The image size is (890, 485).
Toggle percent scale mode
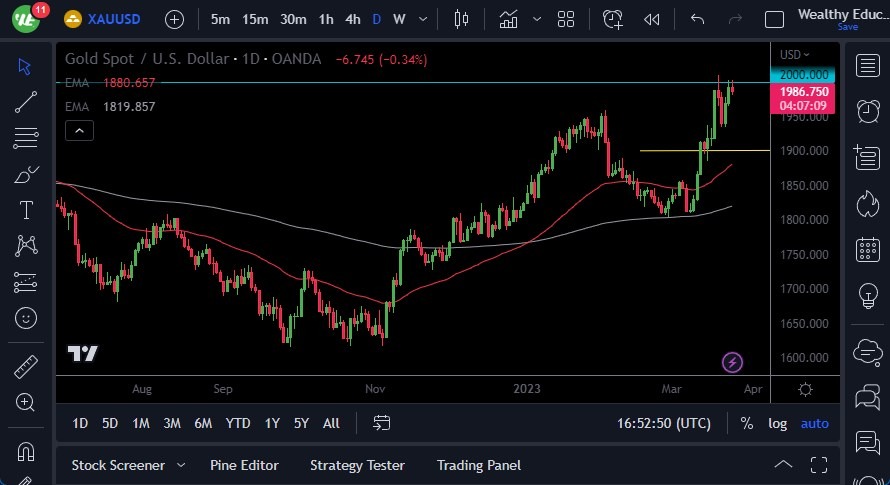[x=746, y=423]
